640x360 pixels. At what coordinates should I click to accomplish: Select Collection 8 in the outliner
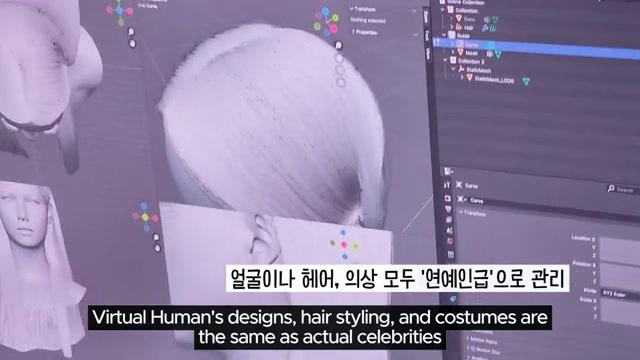point(471,61)
